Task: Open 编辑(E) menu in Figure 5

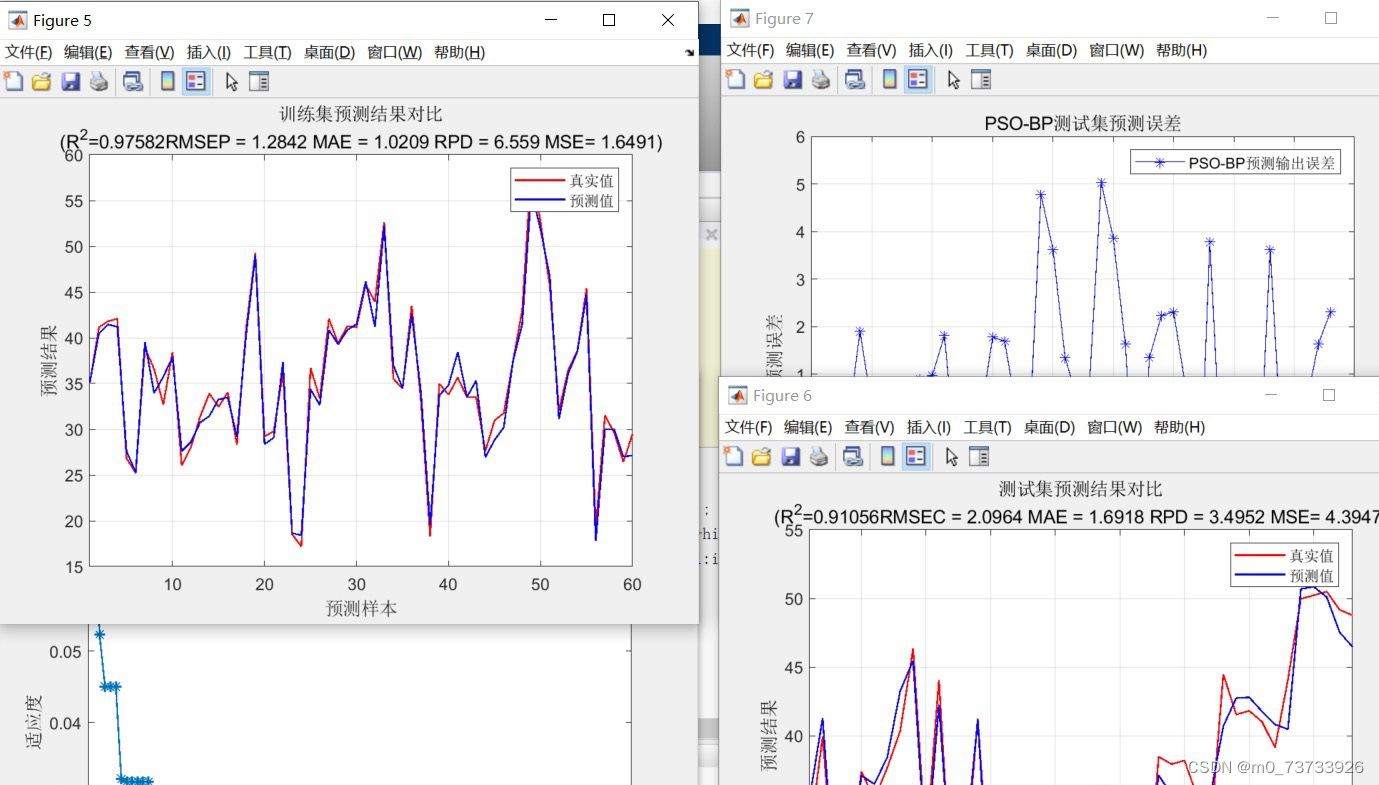Action: [89, 53]
